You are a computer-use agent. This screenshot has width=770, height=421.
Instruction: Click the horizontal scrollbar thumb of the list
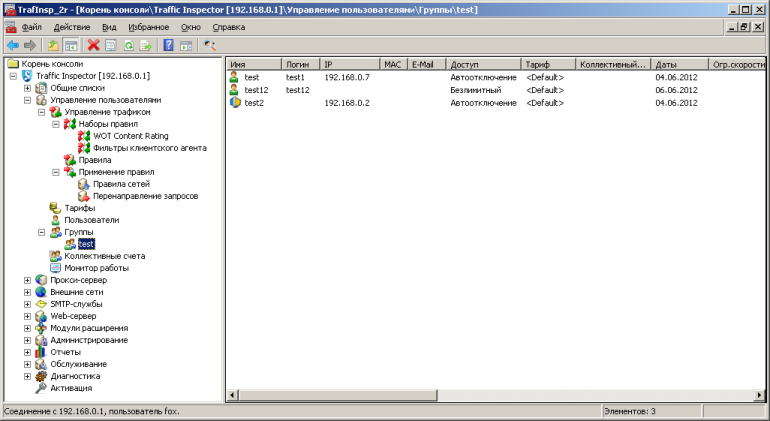[338, 395]
